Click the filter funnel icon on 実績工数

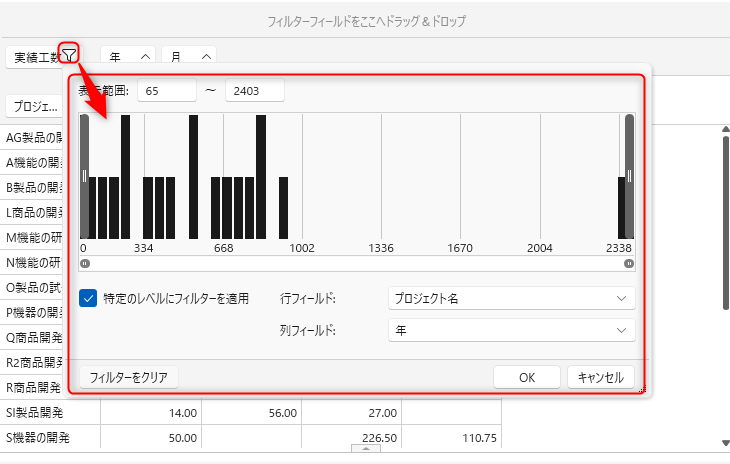[x=69, y=56]
